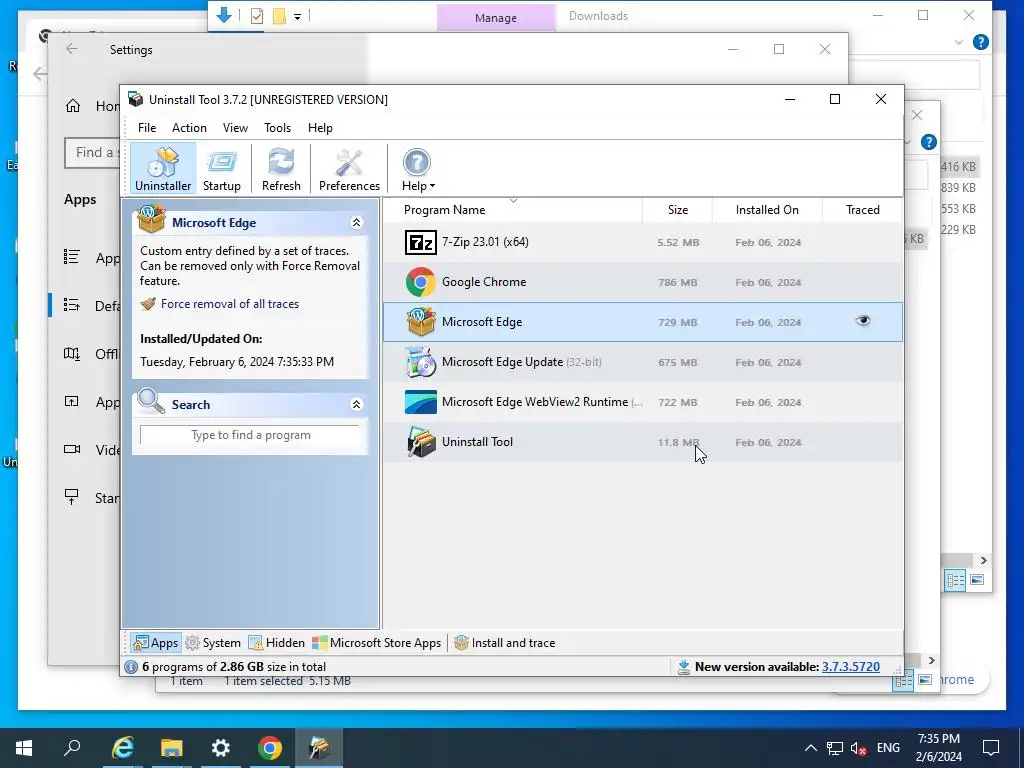Click the broom icon beside Force removal
Image resolution: width=1024 pixels, height=768 pixels.
tap(148, 304)
